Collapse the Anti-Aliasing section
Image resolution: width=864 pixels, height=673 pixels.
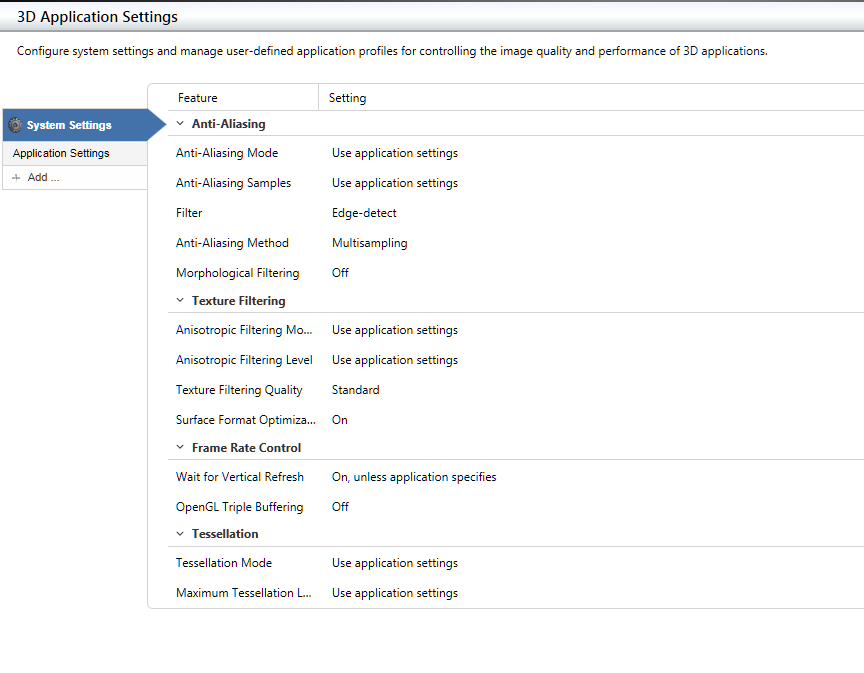click(180, 124)
